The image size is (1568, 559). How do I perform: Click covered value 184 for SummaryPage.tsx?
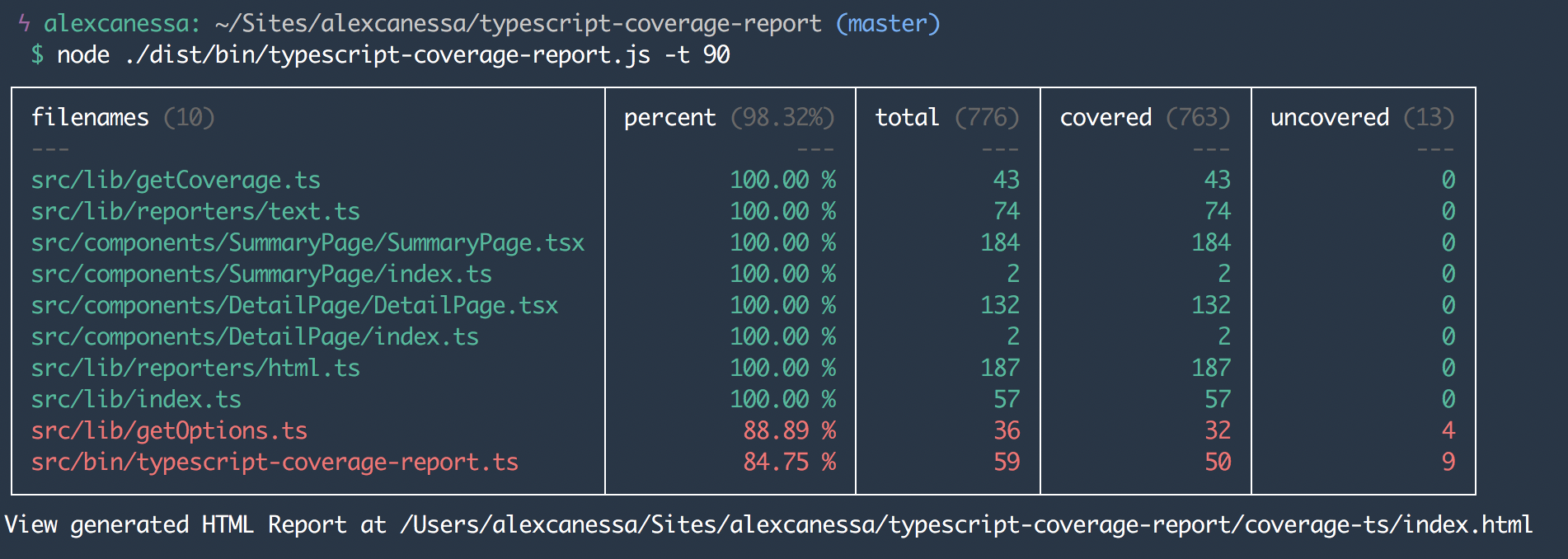coord(1211,243)
